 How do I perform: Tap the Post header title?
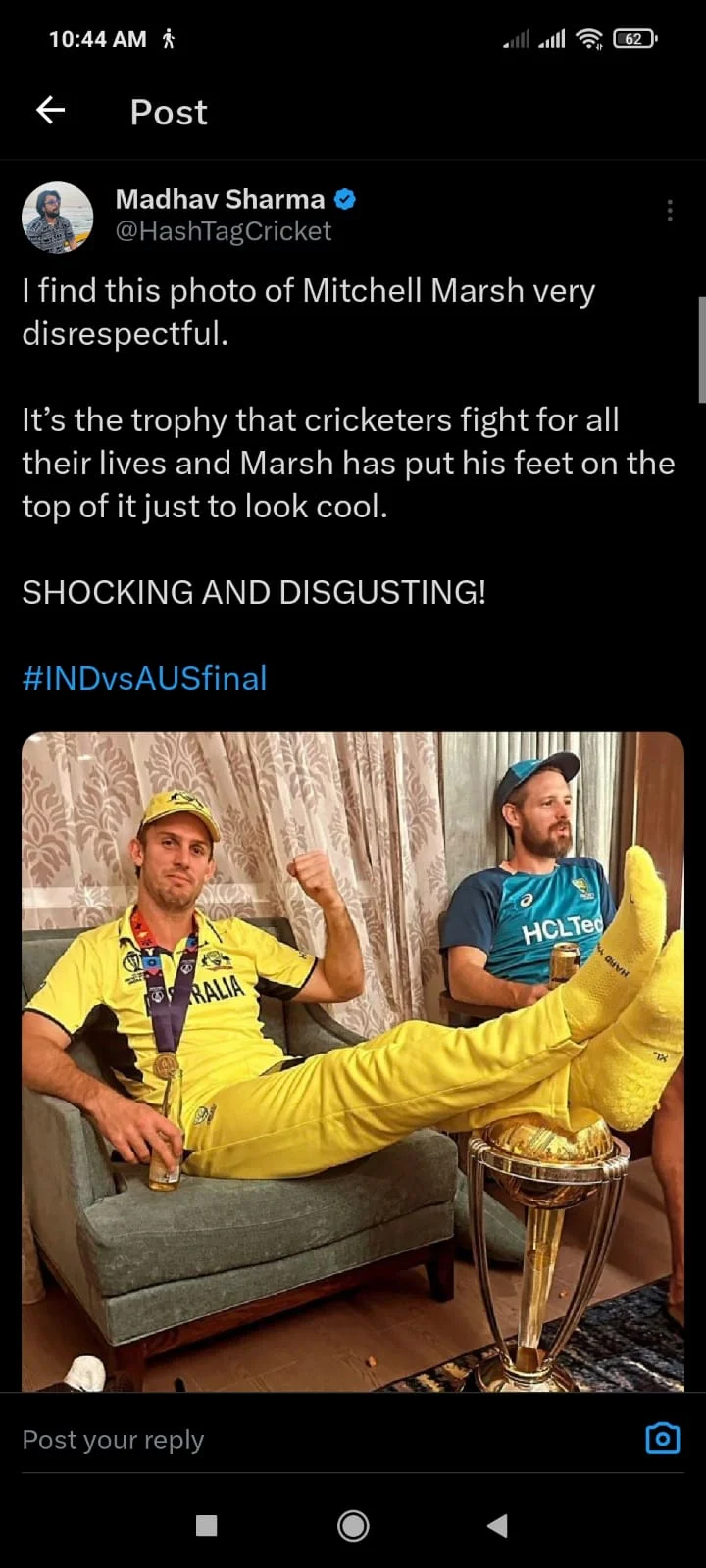tap(169, 112)
